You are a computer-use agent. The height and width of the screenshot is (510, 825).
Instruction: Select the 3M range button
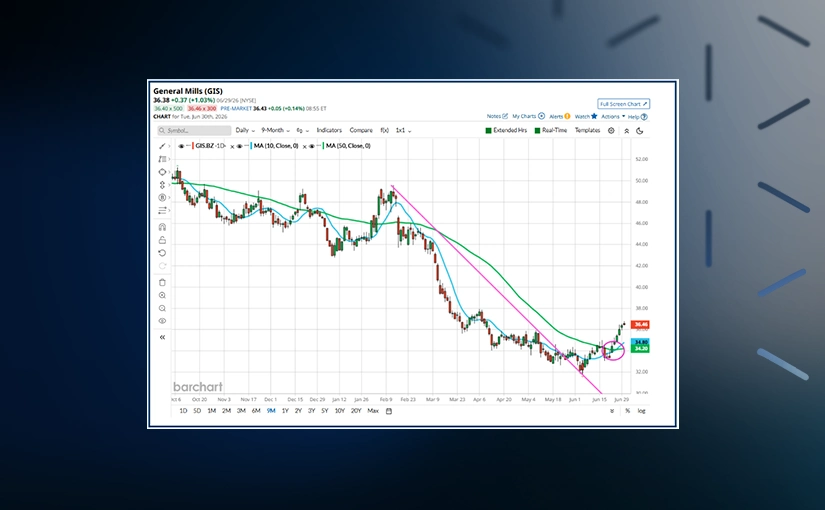[x=241, y=411]
